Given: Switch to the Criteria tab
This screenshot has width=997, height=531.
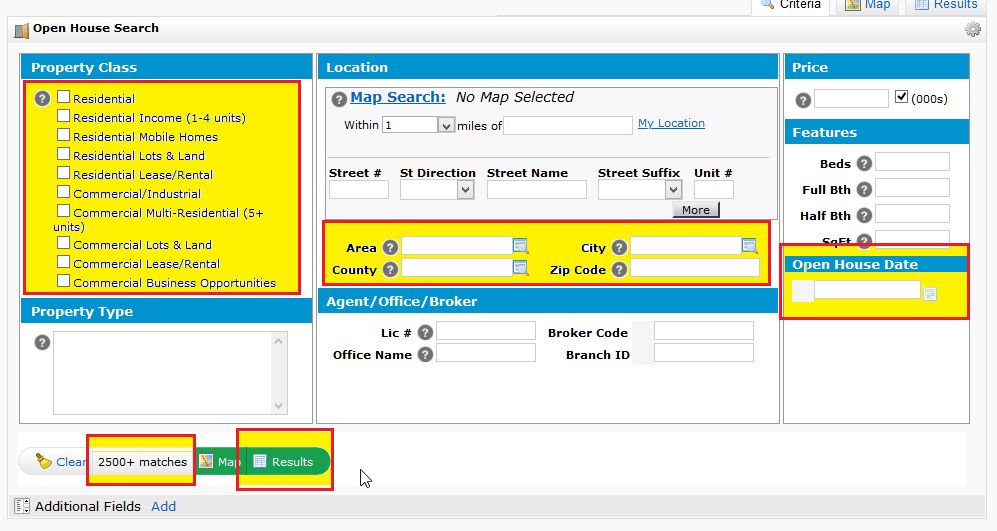Looking at the screenshot, I should point(791,5).
